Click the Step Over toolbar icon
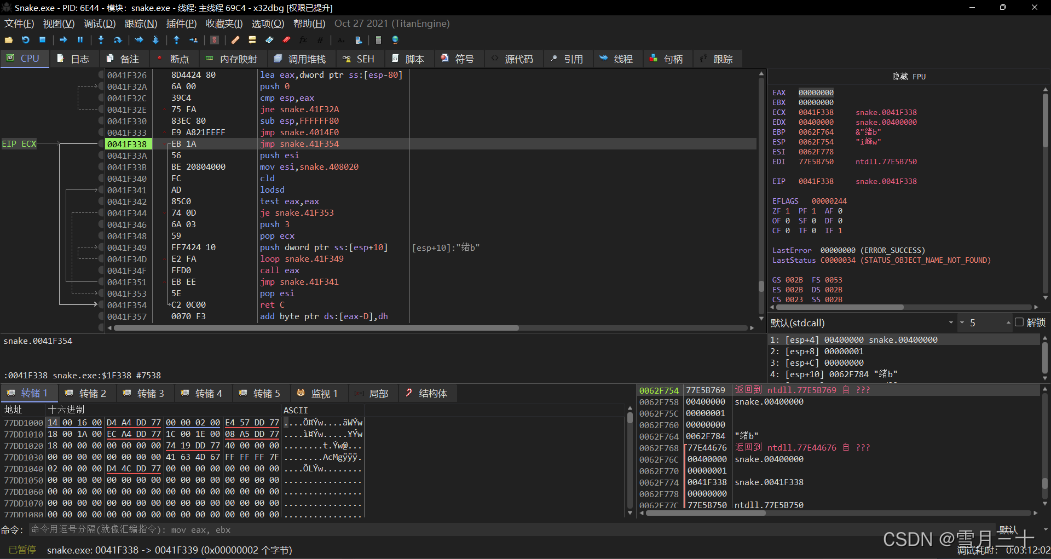Image resolution: width=1051 pixels, height=559 pixels. click(117, 40)
